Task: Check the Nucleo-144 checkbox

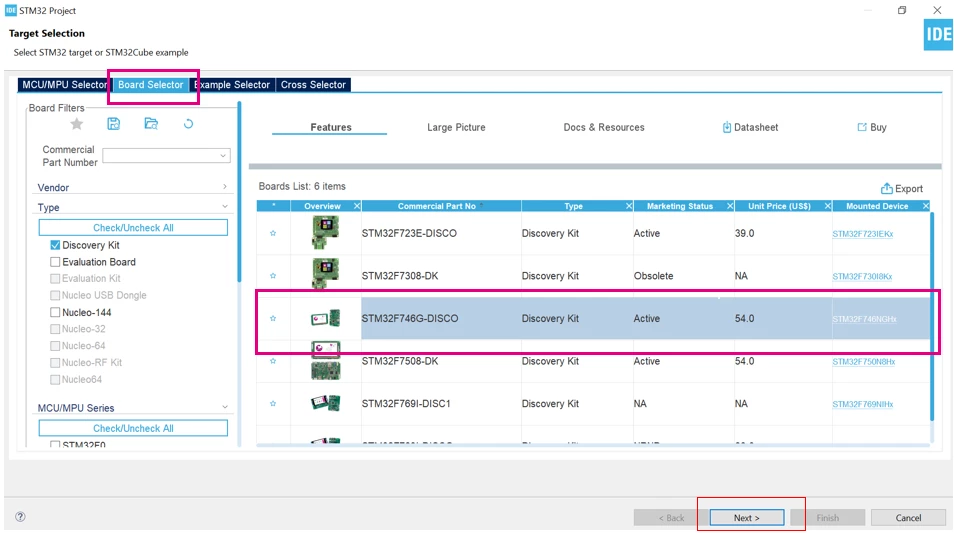Action: (x=55, y=313)
